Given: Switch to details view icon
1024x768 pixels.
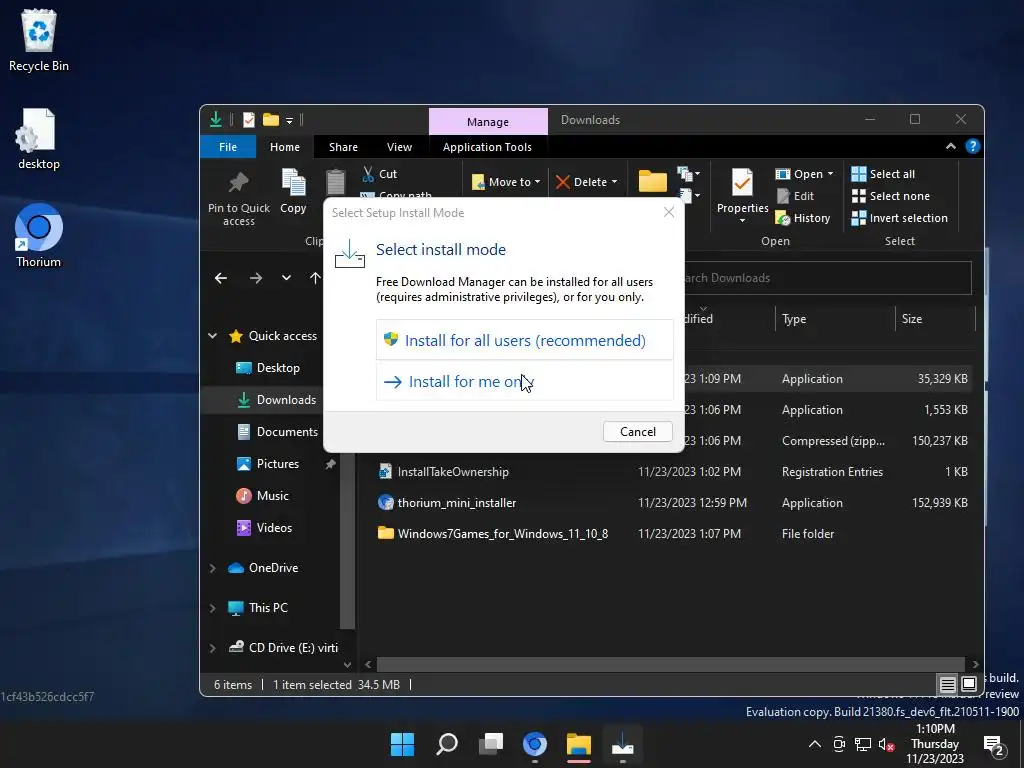Looking at the screenshot, I should [x=947, y=684].
